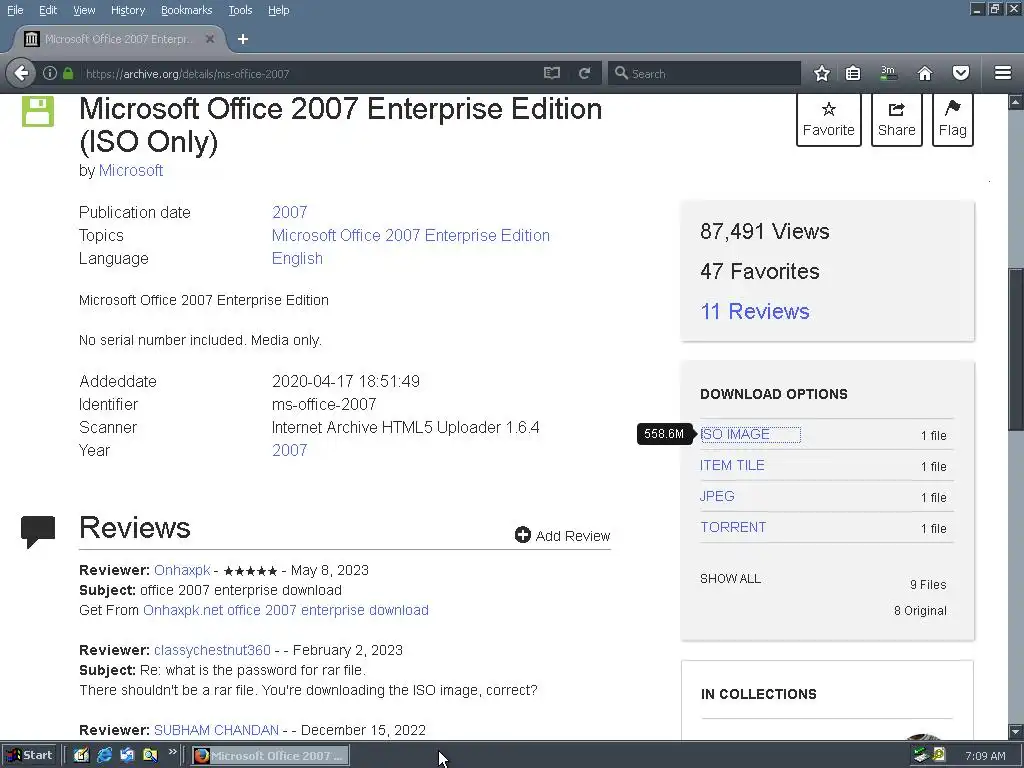Open the Tools menu
The image size is (1024, 768).
pyautogui.click(x=240, y=10)
